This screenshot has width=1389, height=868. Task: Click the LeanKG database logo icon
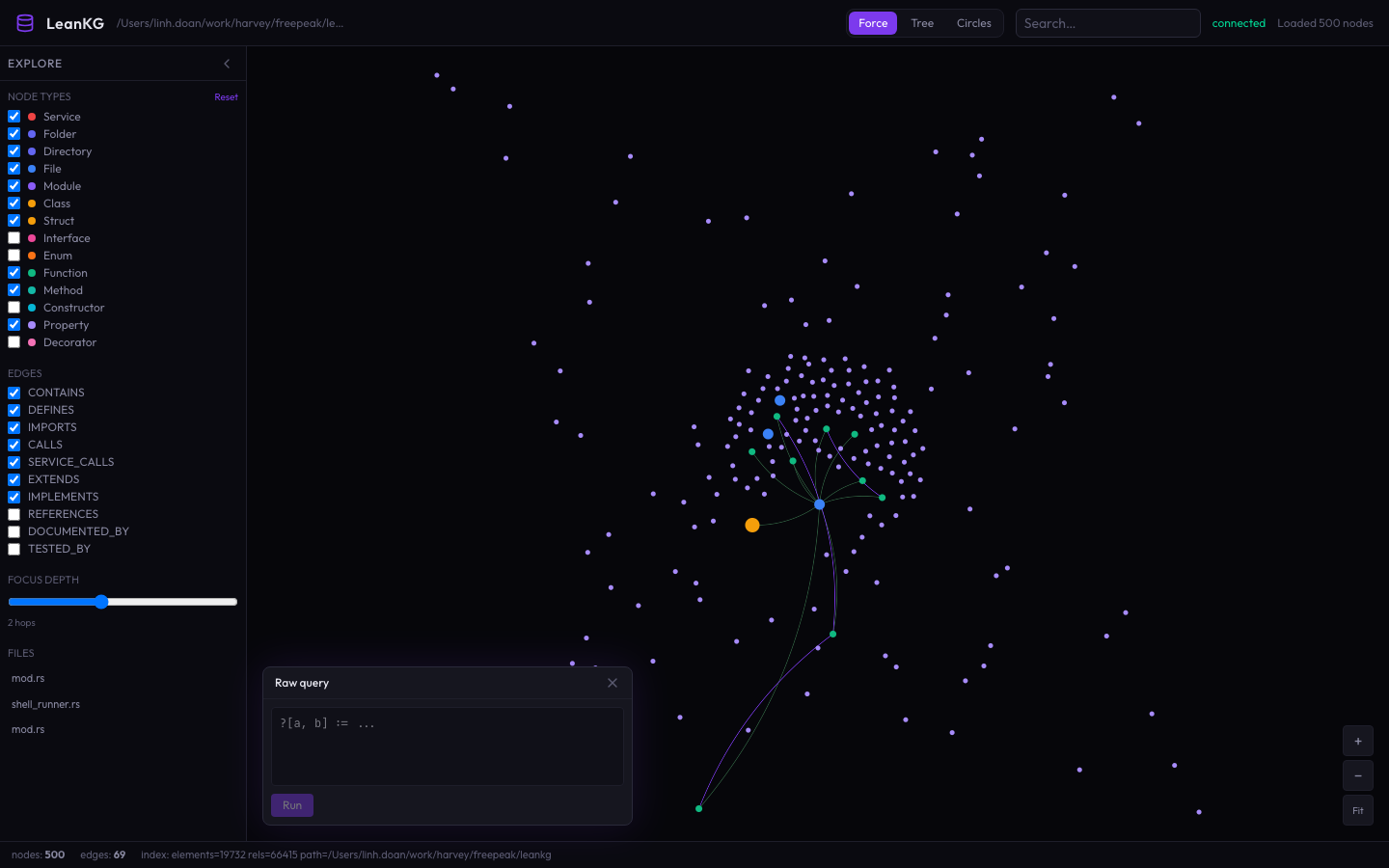coord(25,23)
